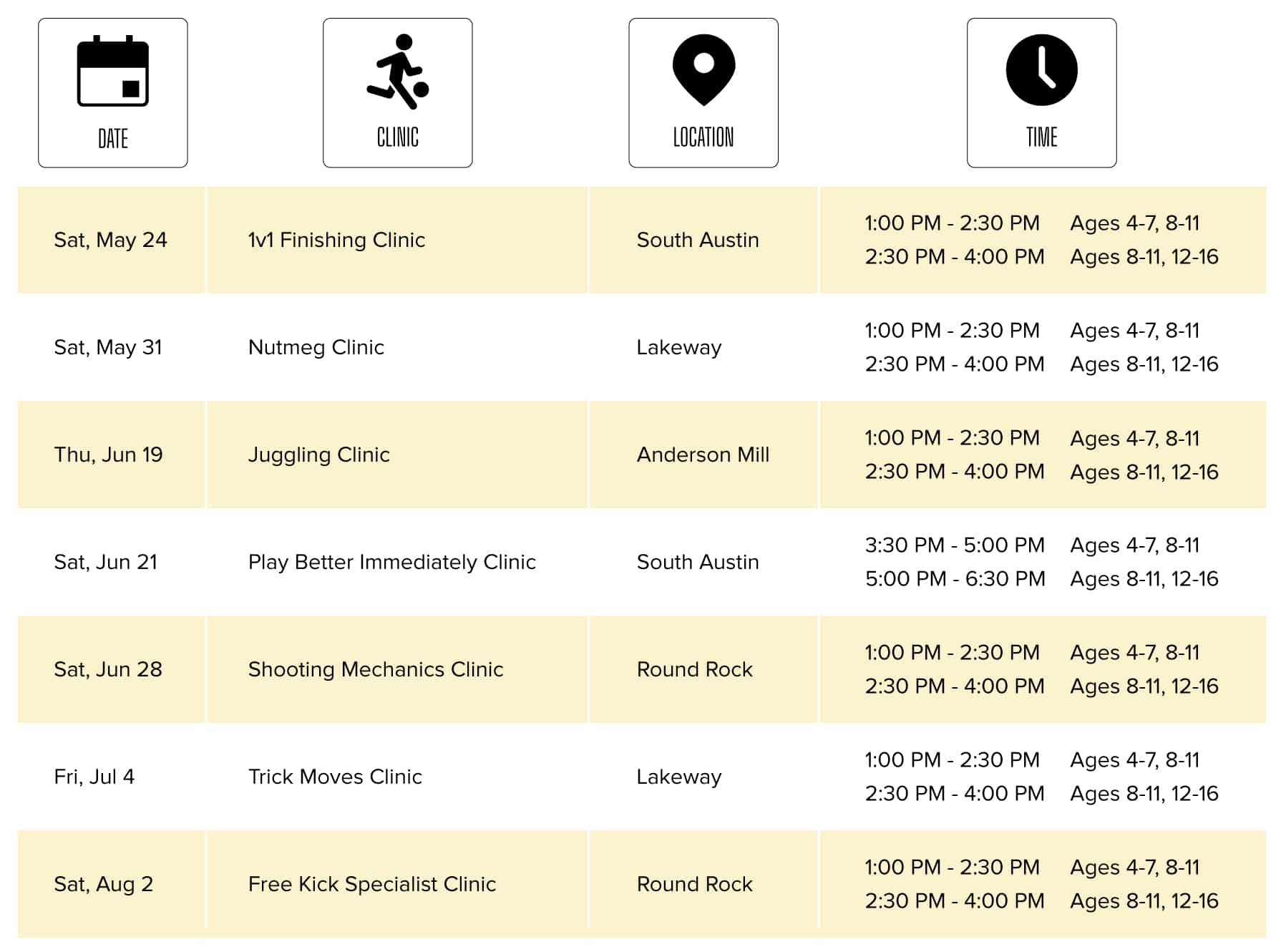Select Free Kick Specialist Clinic
1281x952 pixels.
pos(371,884)
